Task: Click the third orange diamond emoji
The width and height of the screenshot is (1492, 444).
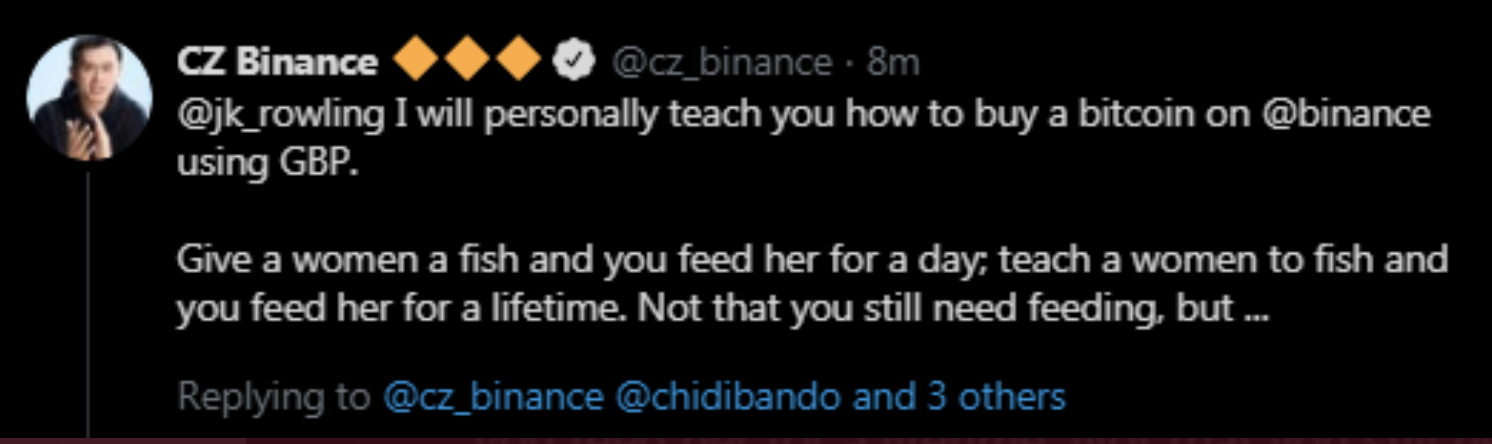Action: point(519,64)
